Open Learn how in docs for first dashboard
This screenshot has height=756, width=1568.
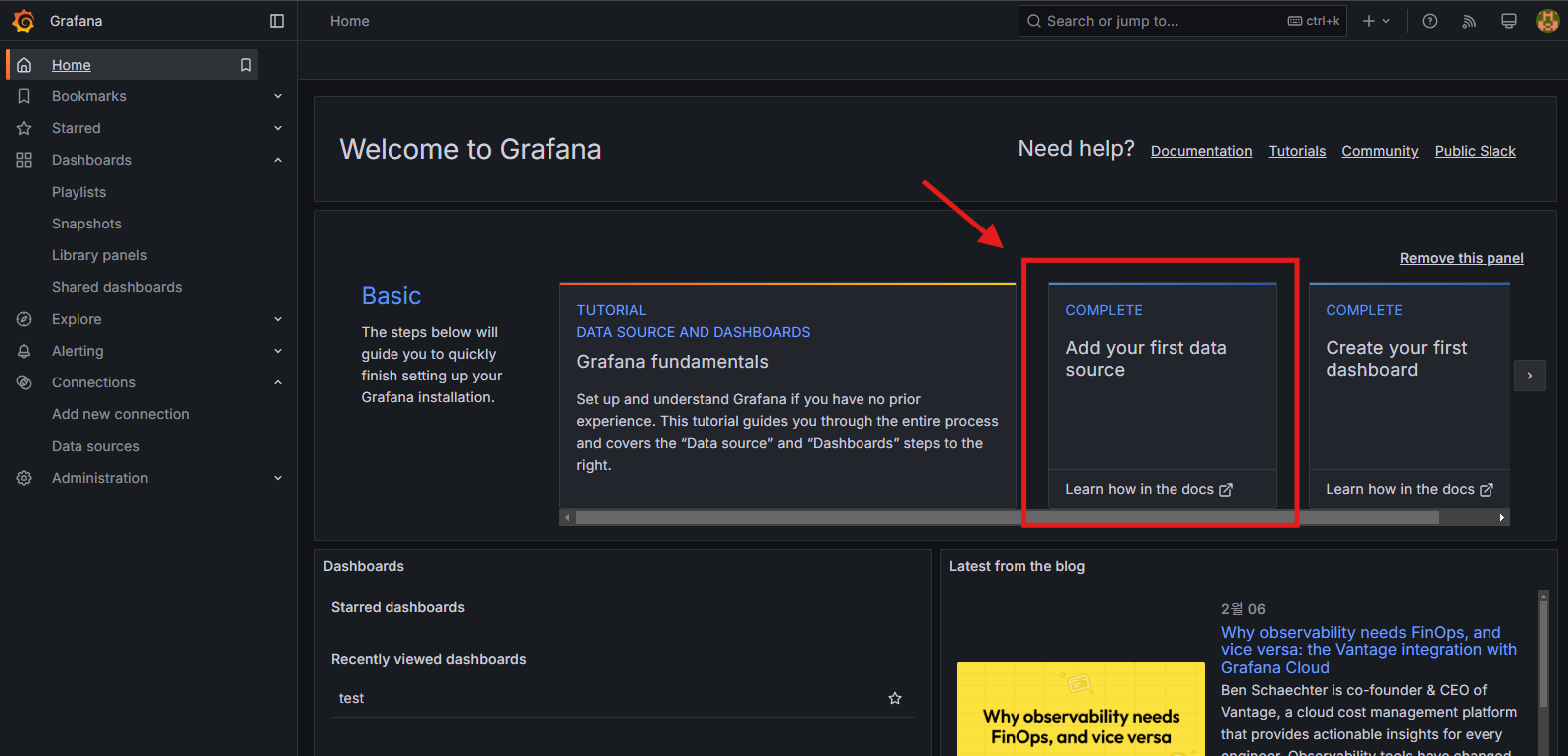pos(1409,489)
